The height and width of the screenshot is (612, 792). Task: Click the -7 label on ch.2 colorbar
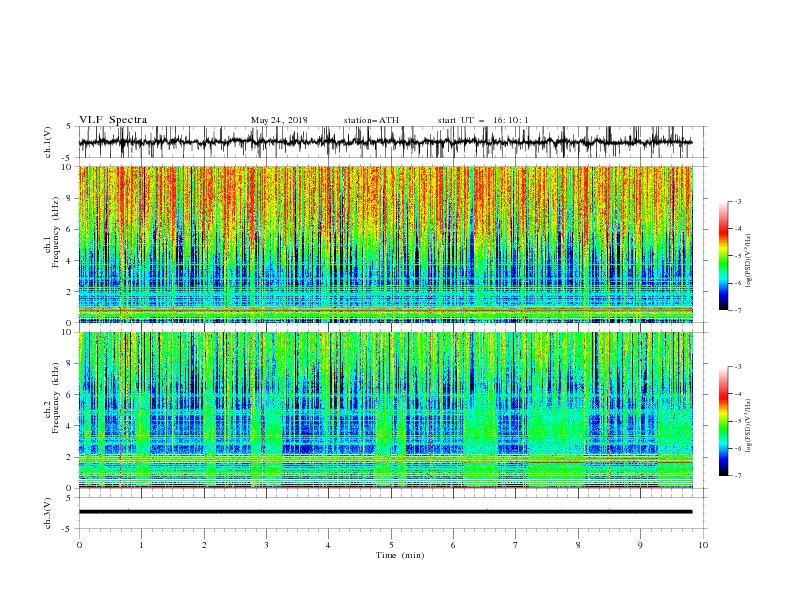coord(738,476)
